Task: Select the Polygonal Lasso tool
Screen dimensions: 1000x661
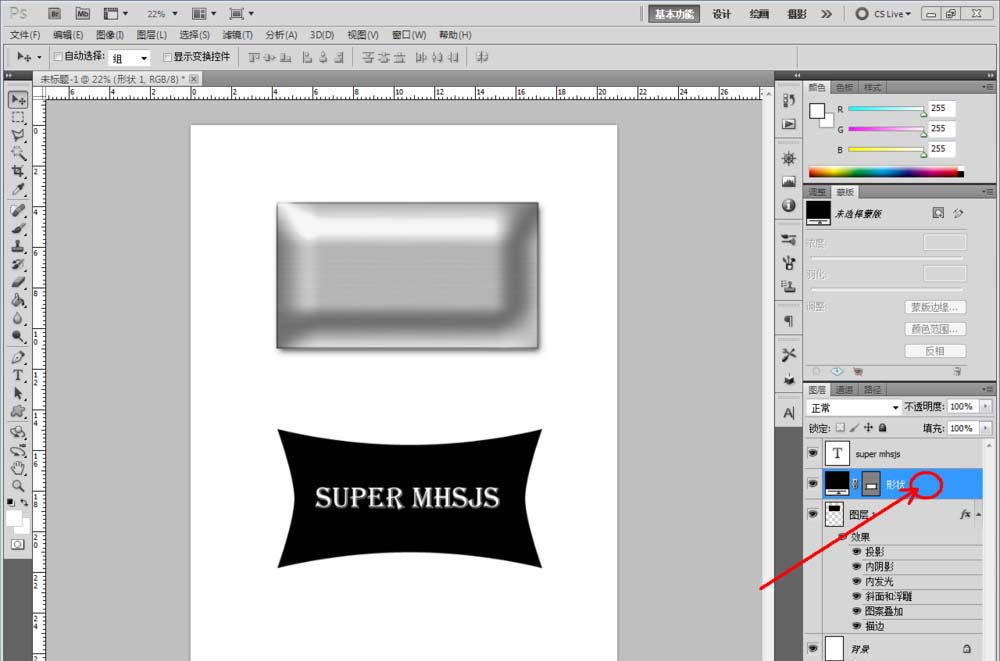Action: [18, 135]
